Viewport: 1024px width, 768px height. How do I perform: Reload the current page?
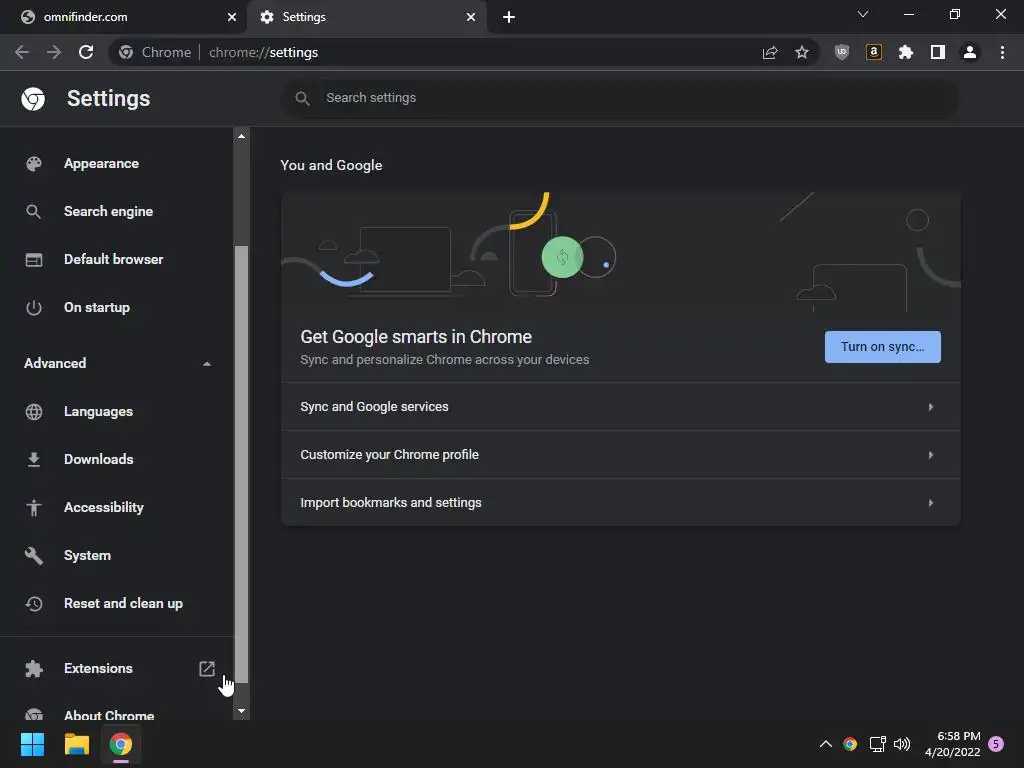pyautogui.click(x=86, y=52)
